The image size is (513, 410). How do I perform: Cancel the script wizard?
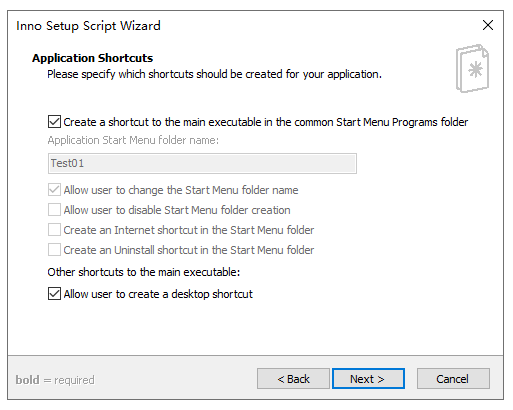pyautogui.click(x=453, y=379)
